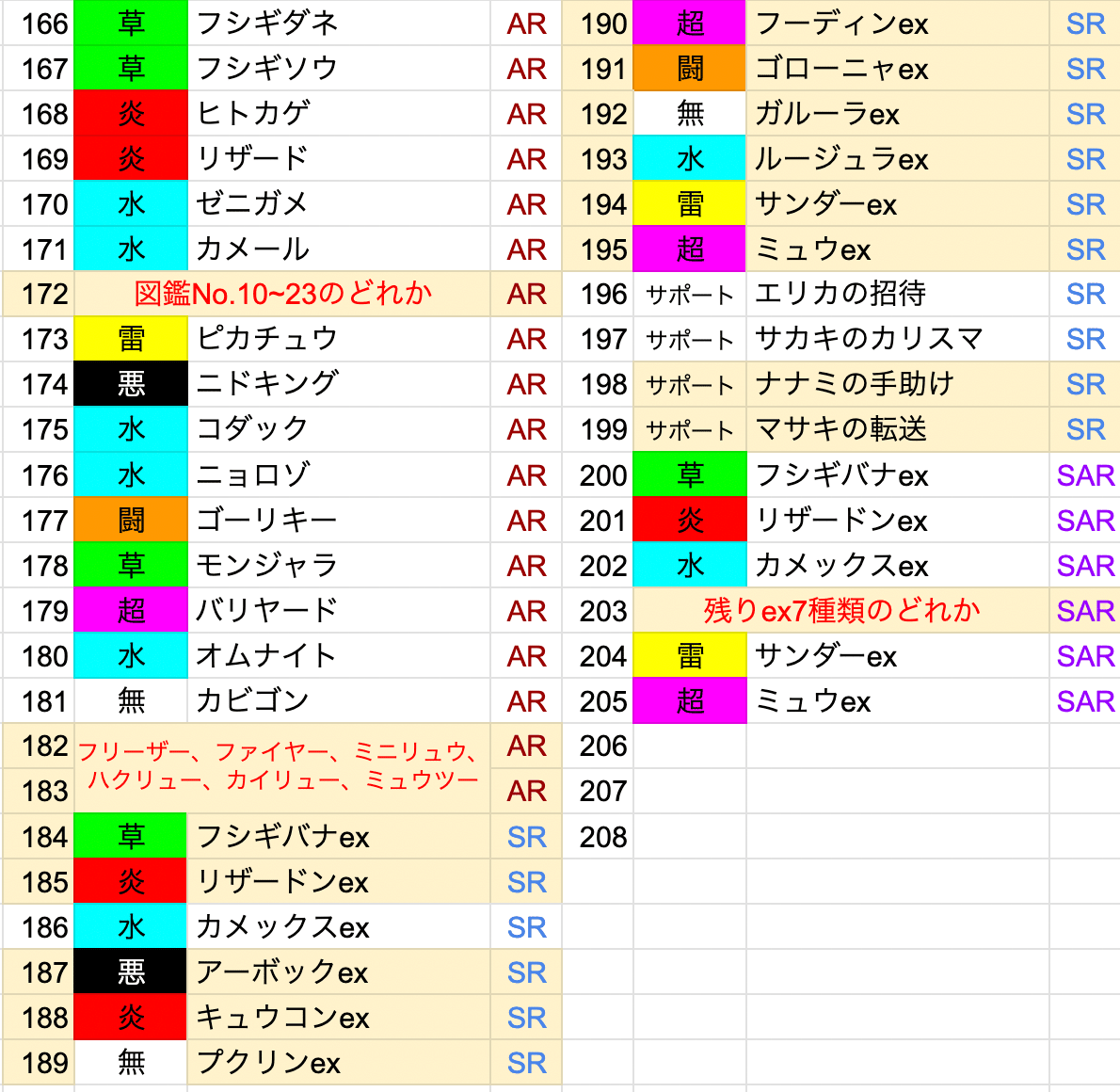The width and height of the screenshot is (1120, 1092).
Task: Select the empty cell beside number 208
Action: coord(690,837)
